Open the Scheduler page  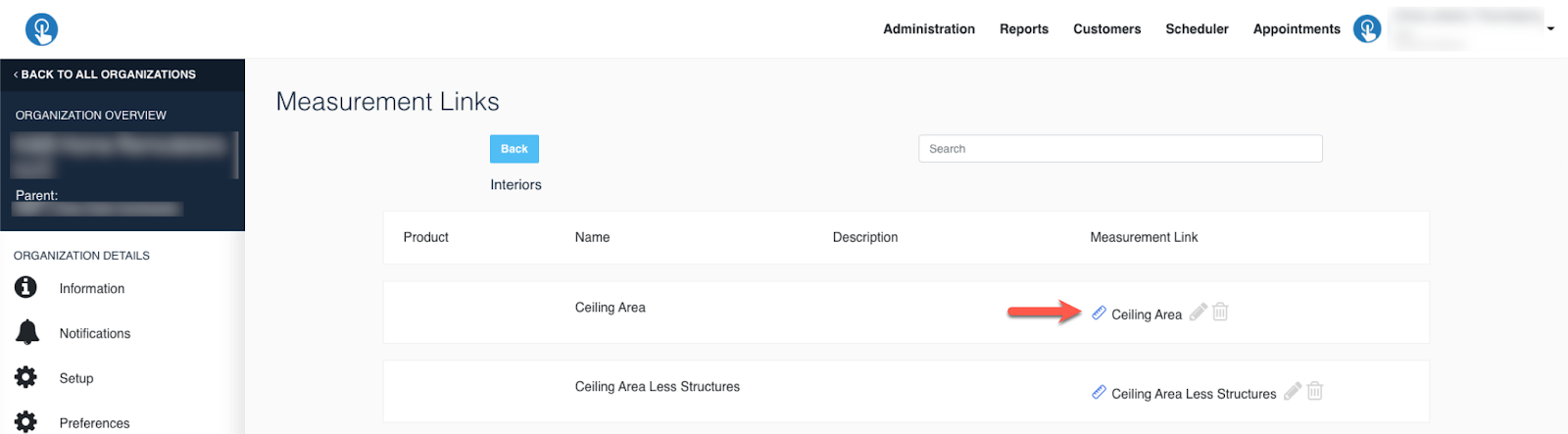1197,29
